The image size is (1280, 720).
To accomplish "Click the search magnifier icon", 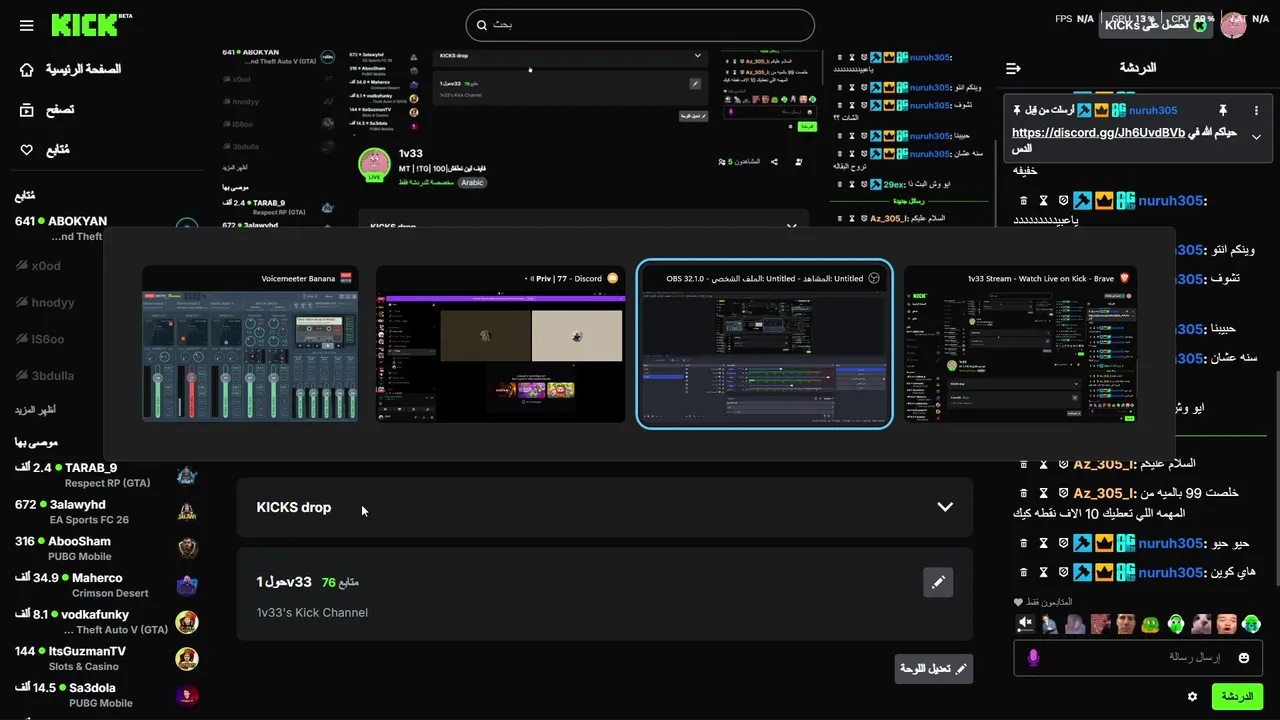I will [x=482, y=25].
